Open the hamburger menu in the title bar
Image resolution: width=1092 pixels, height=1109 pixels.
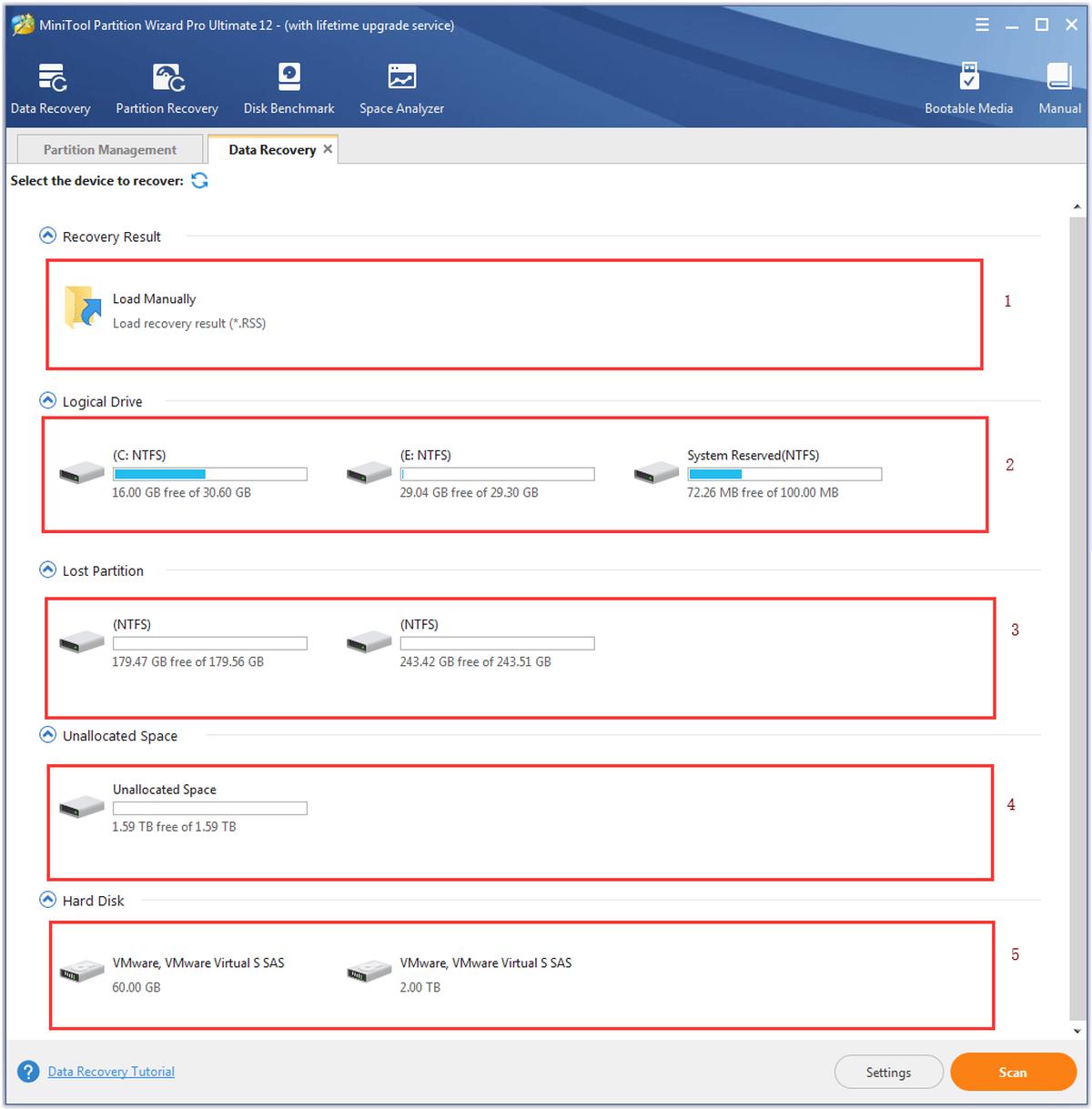982,25
